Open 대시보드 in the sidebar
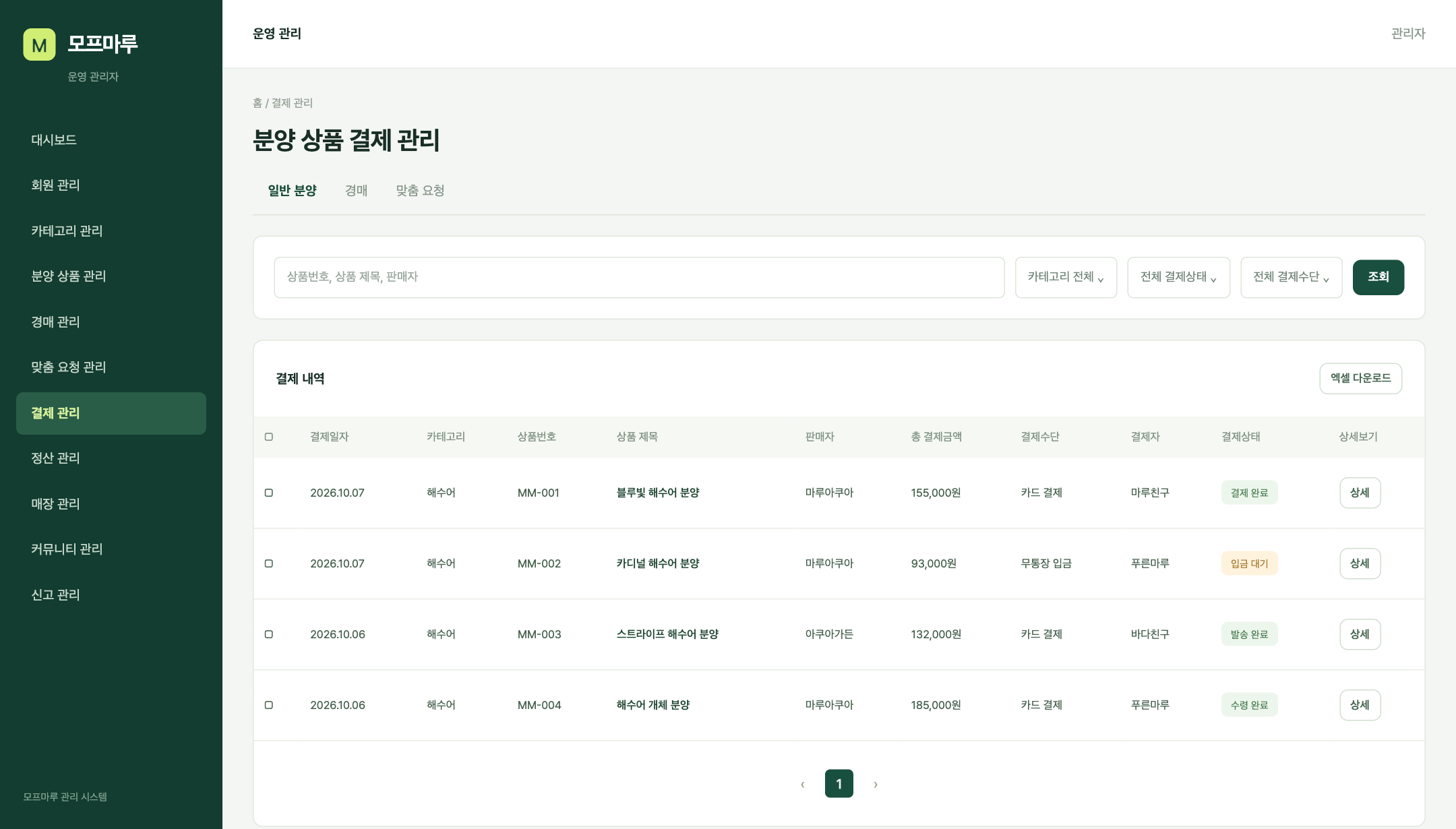The height and width of the screenshot is (829, 1456). (x=111, y=140)
